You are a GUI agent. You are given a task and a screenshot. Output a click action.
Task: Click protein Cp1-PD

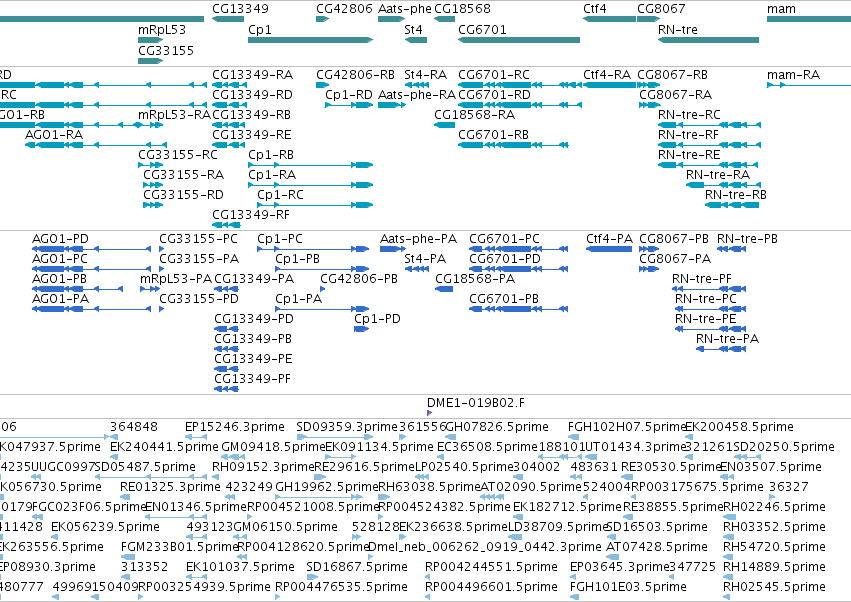point(377,319)
